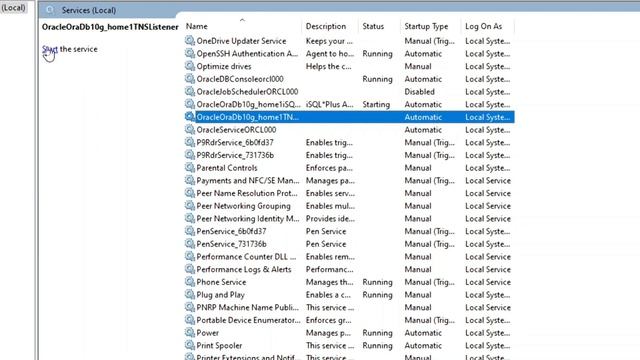Select the Peer Name Resolution Prot... name
This screenshot has height=360, width=640.
point(247,193)
